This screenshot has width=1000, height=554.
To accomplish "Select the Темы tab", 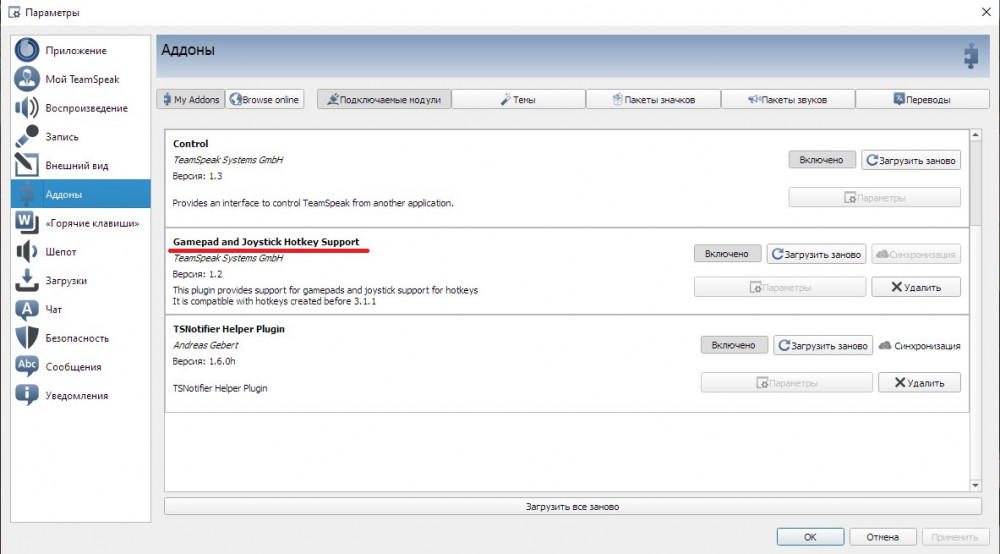I will pyautogui.click(x=518, y=99).
